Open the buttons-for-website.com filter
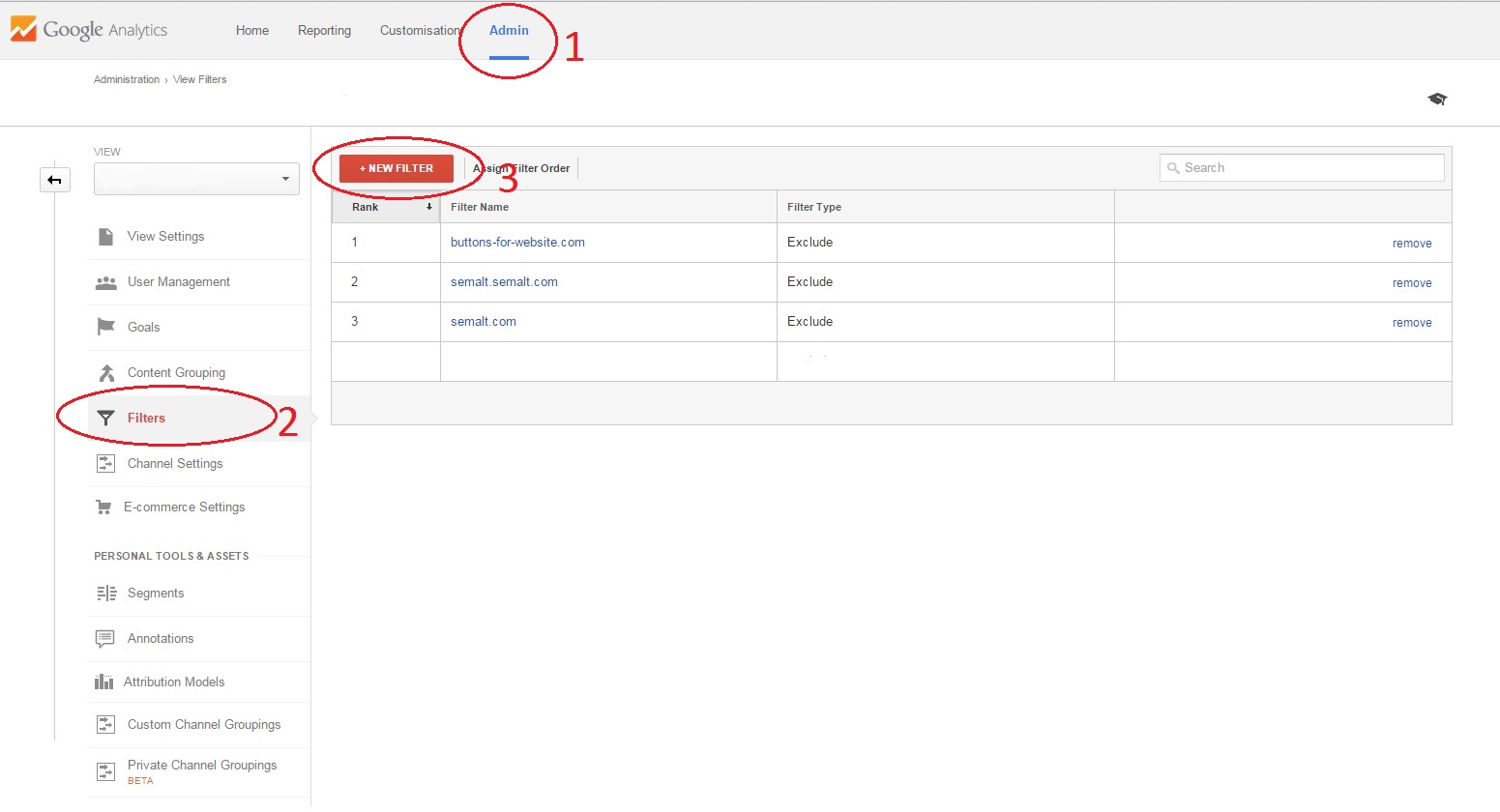This screenshot has width=1500, height=812. tap(517, 243)
